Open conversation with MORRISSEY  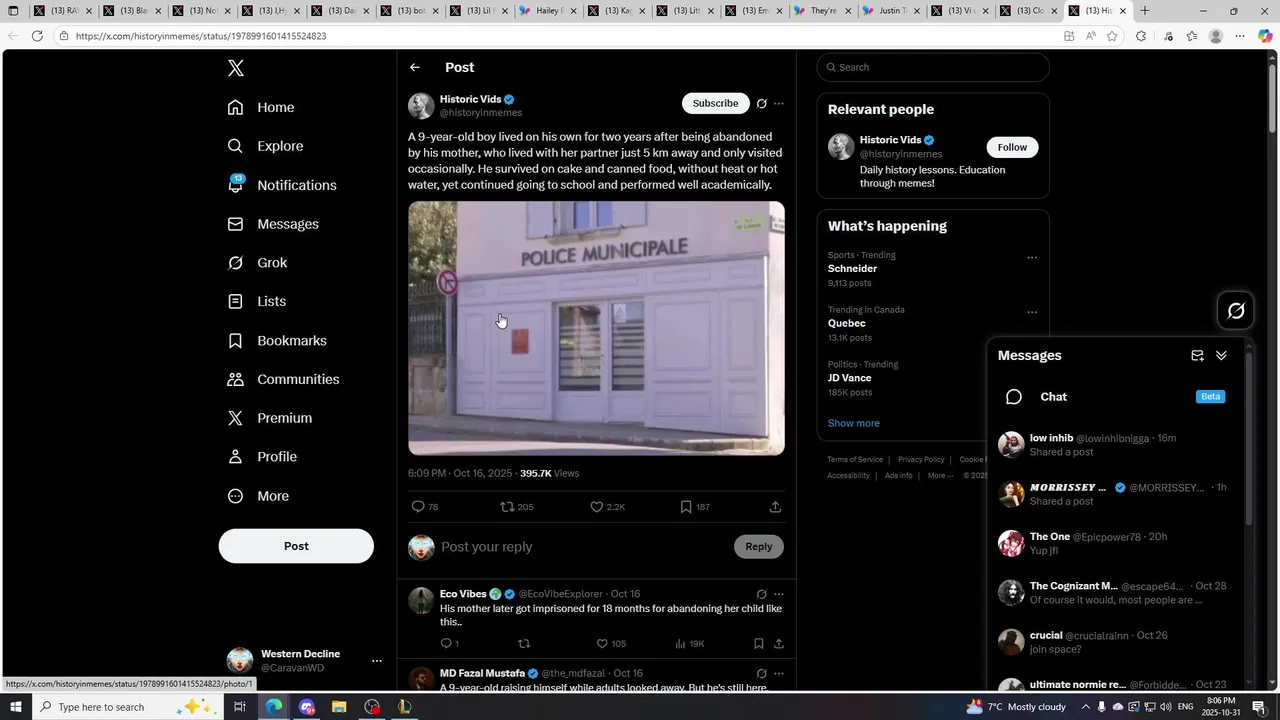click(x=1115, y=494)
